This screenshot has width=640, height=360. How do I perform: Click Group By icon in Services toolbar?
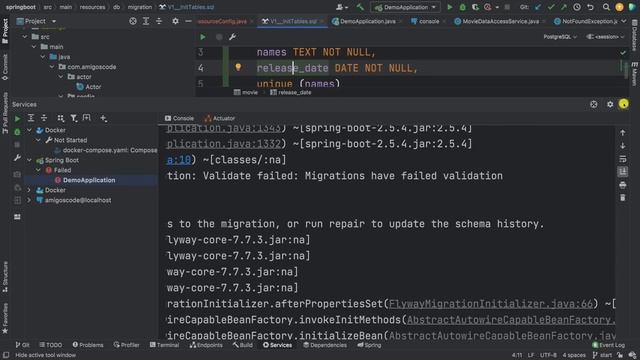coord(60,118)
